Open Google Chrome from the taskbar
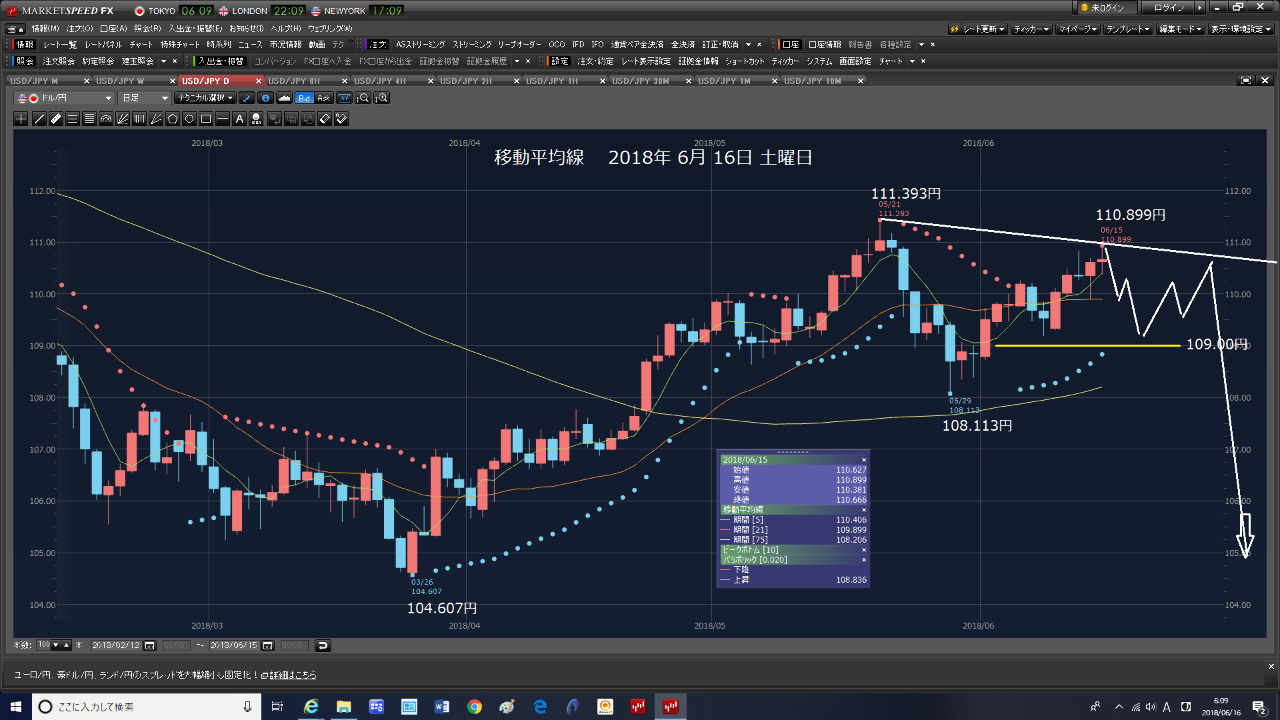This screenshot has width=1280, height=720. (474, 707)
